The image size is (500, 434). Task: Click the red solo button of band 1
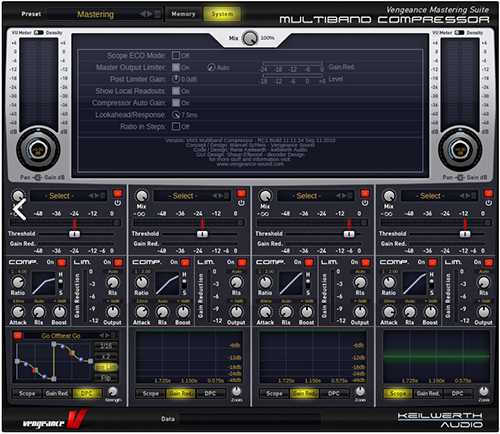click(117, 193)
